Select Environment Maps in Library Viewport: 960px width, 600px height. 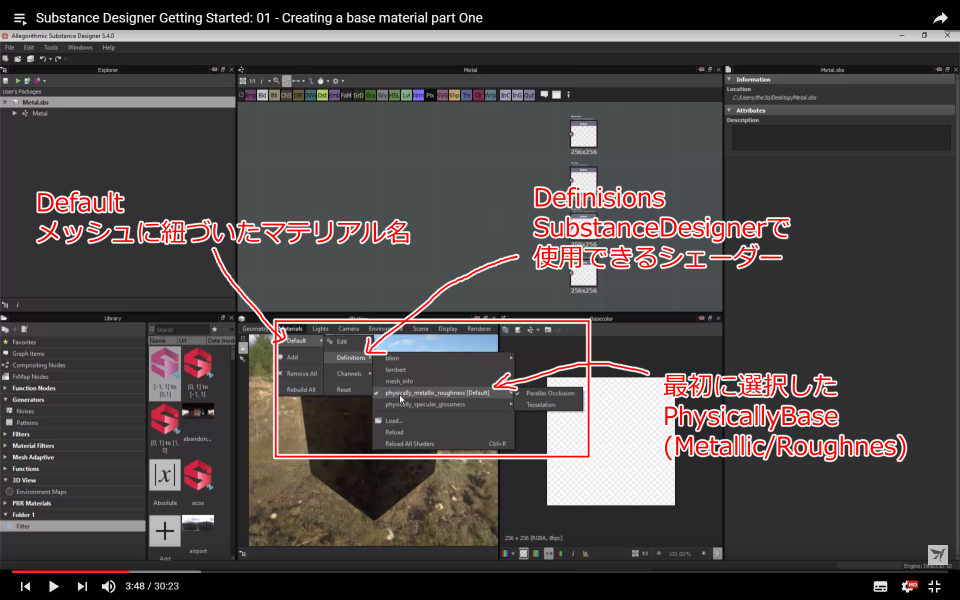tap(41, 492)
